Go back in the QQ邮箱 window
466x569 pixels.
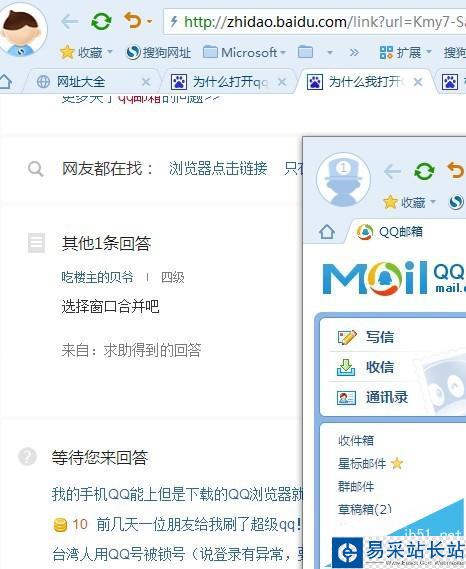[x=393, y=171]
